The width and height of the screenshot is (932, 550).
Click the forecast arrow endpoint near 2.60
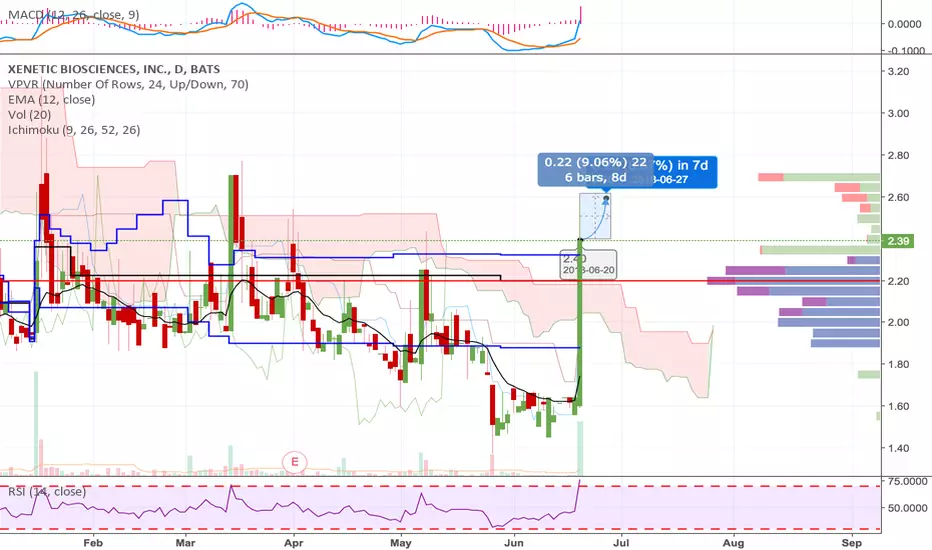(606, 199)
